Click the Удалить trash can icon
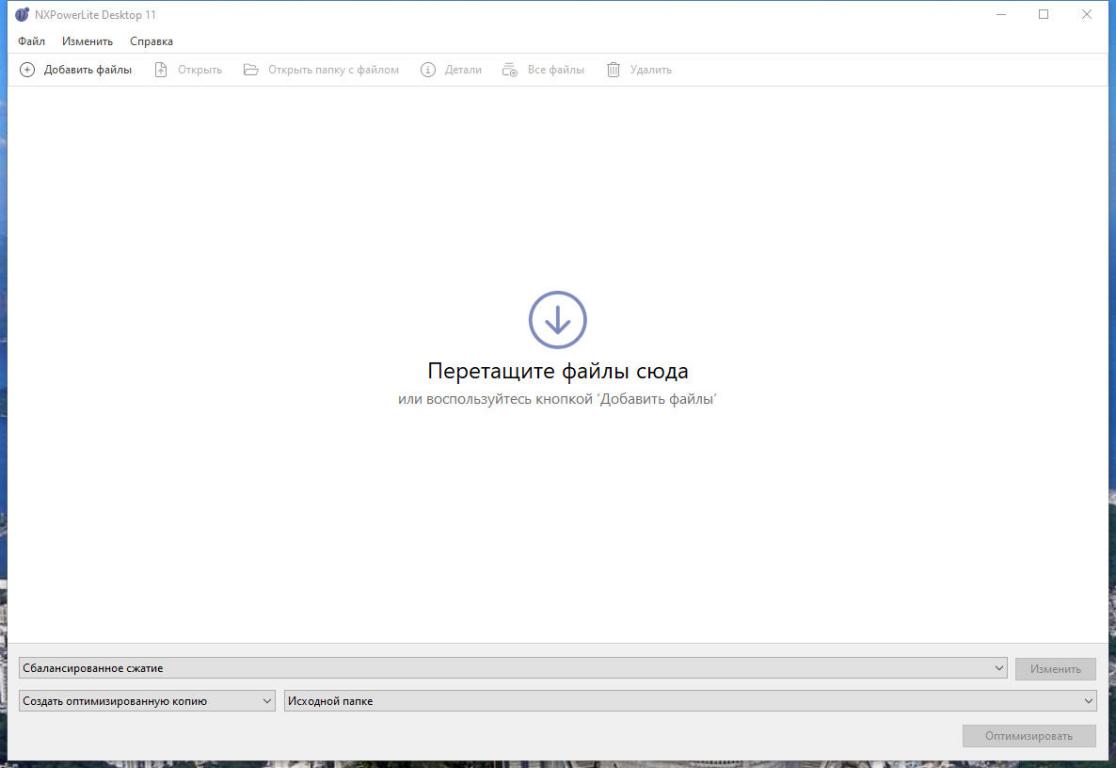The width and height of the screenshot is (1116, 768). [614, 70]
